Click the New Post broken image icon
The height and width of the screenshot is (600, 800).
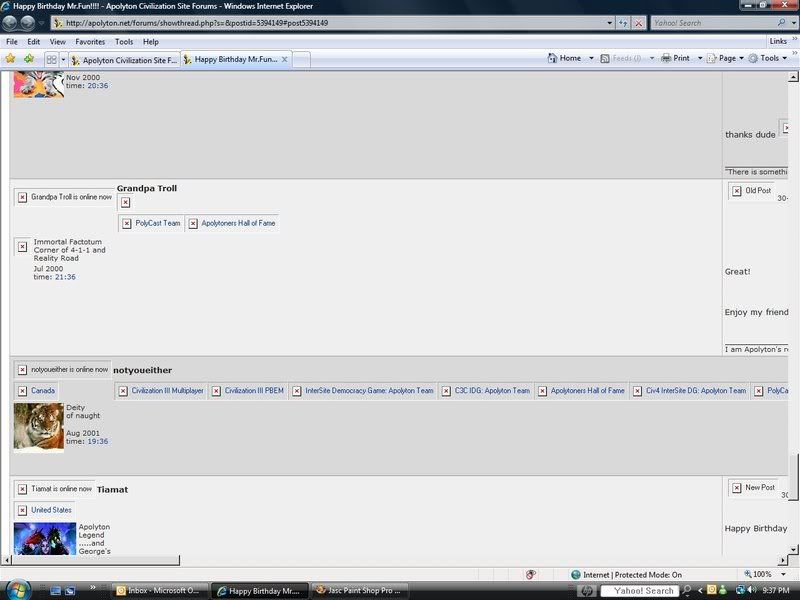(737, 488)
